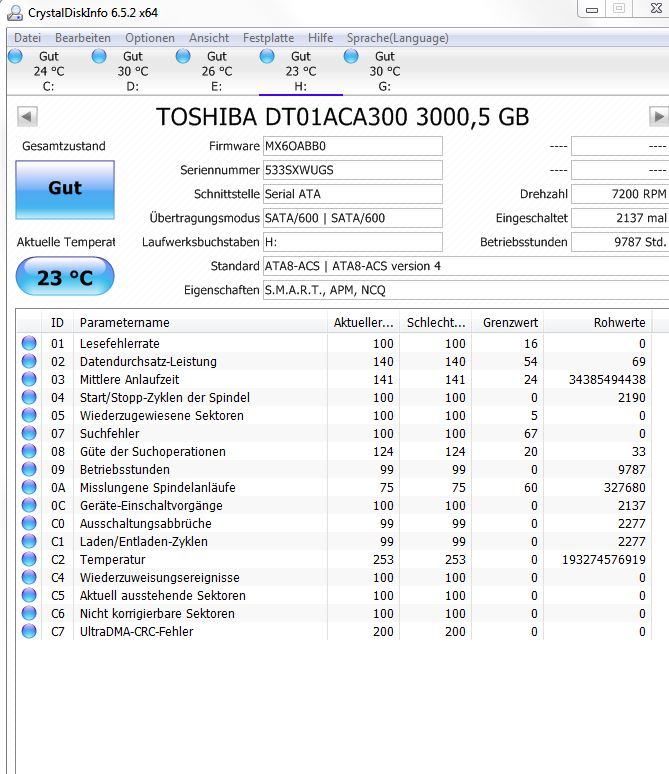
Task: Click the Schnittstelle field Serial ATA
Action: (353, 194)
